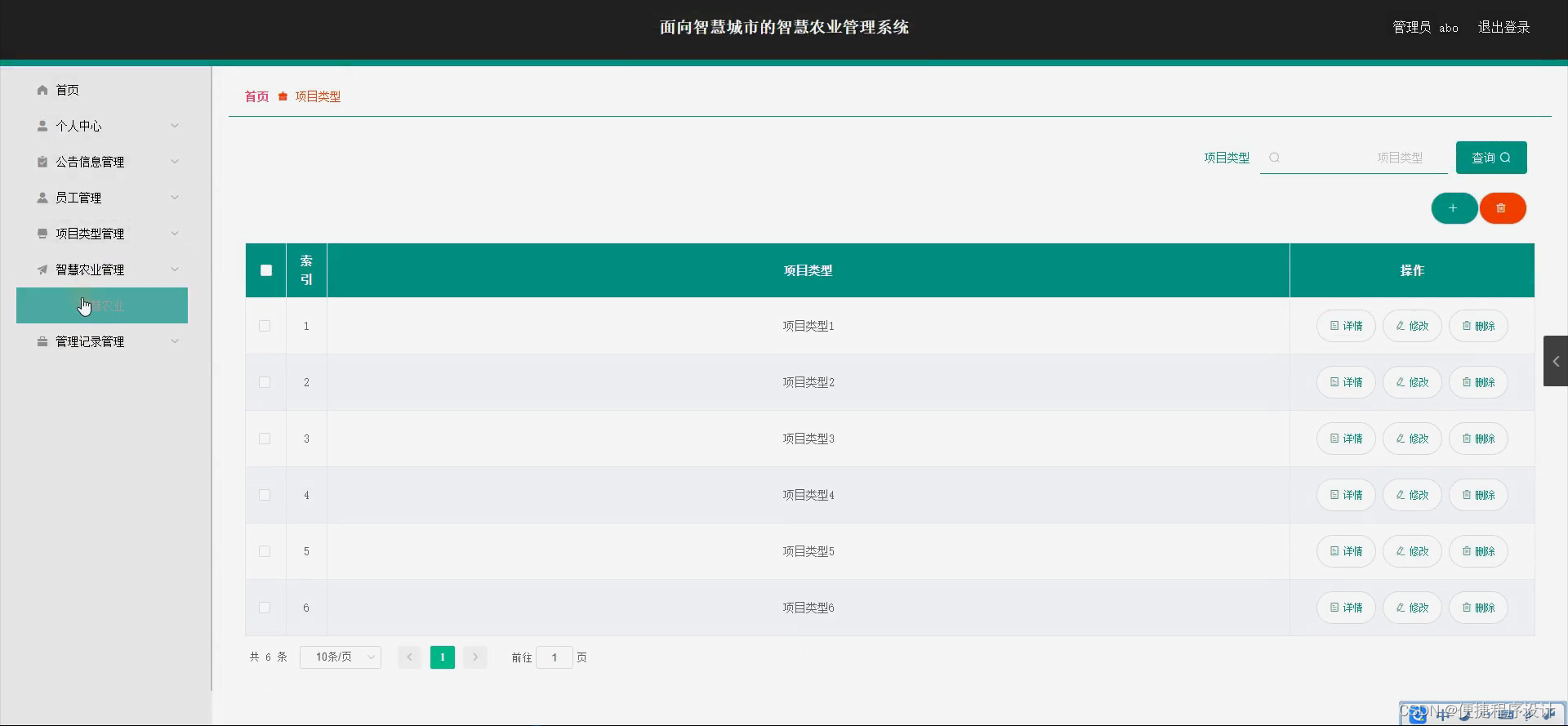Click 修改 for row 项目类型3
Screen dimensions: 1568x726
click(x=1412, y=439)
